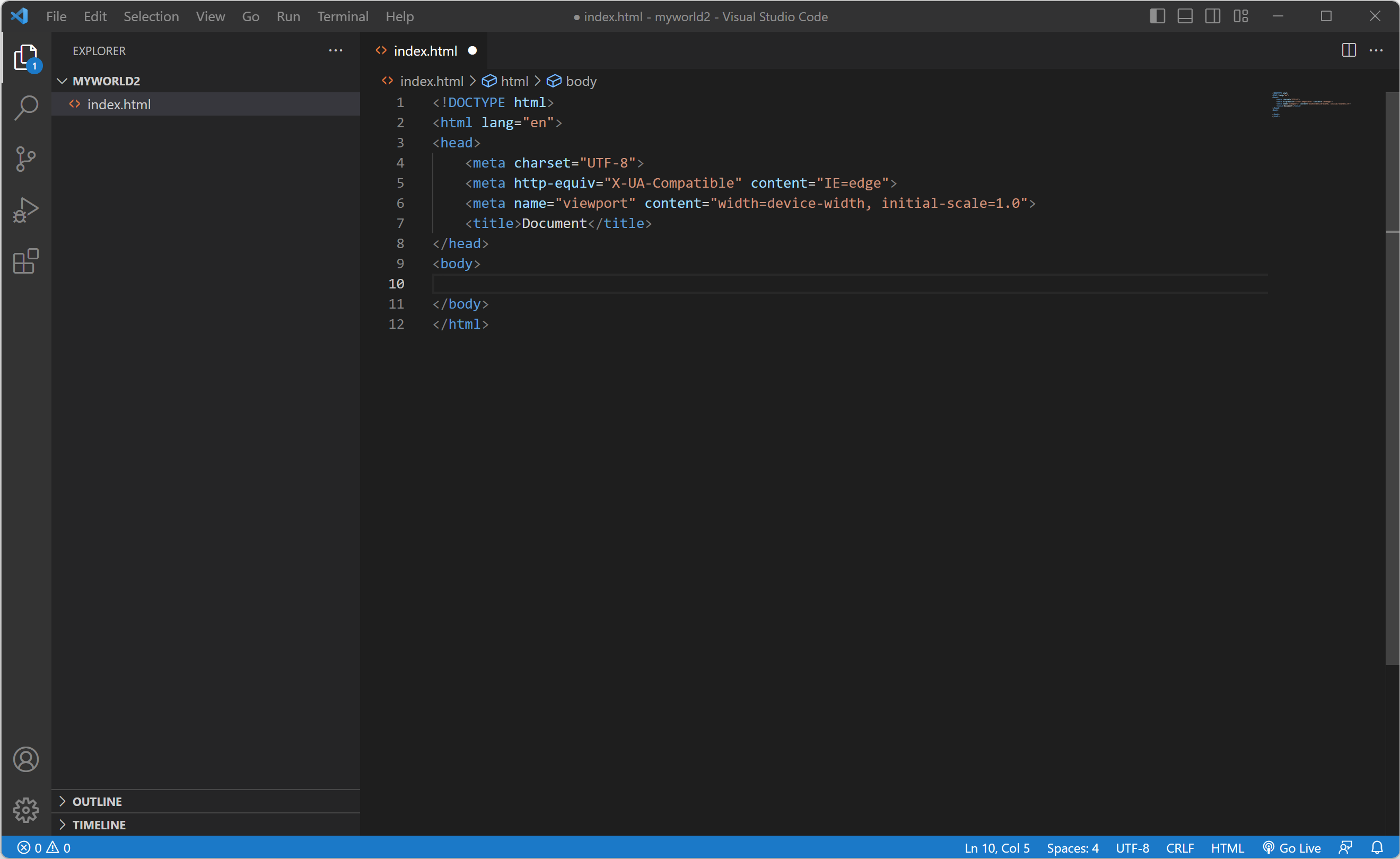1400x859 pixels.
Task: Open the Extensions view
Action: click(26, 261)
